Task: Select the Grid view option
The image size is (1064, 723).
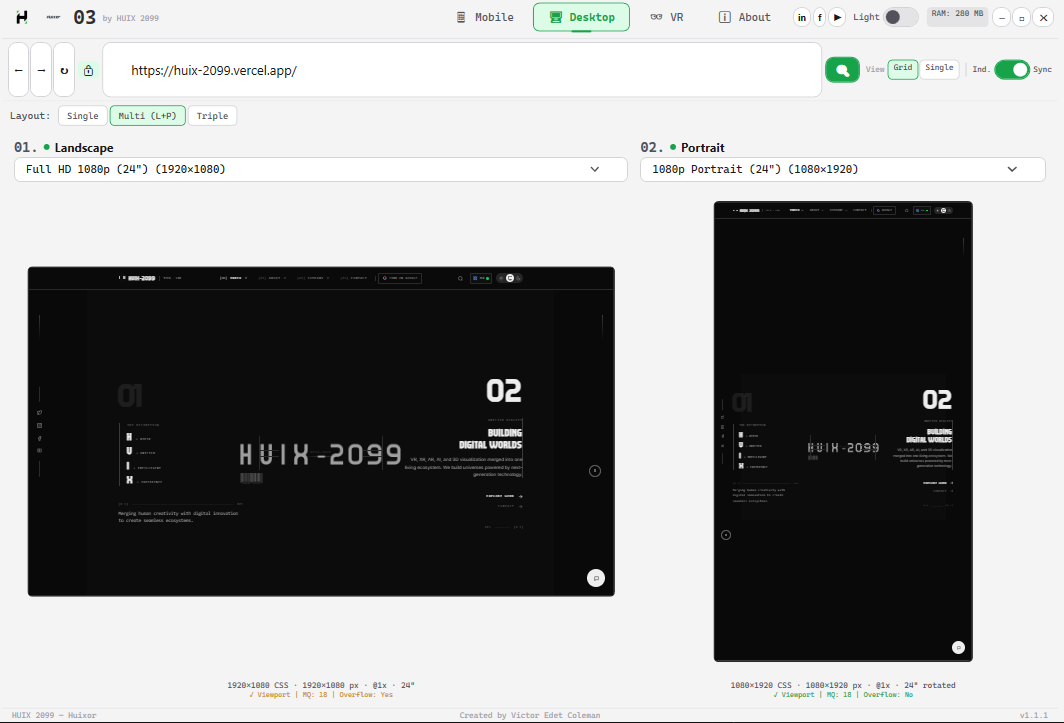Action: coord(903,68)
